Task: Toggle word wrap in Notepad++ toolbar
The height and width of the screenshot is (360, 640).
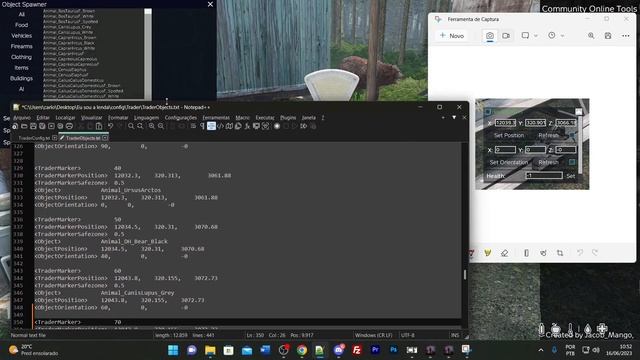Action: [193, 126]
